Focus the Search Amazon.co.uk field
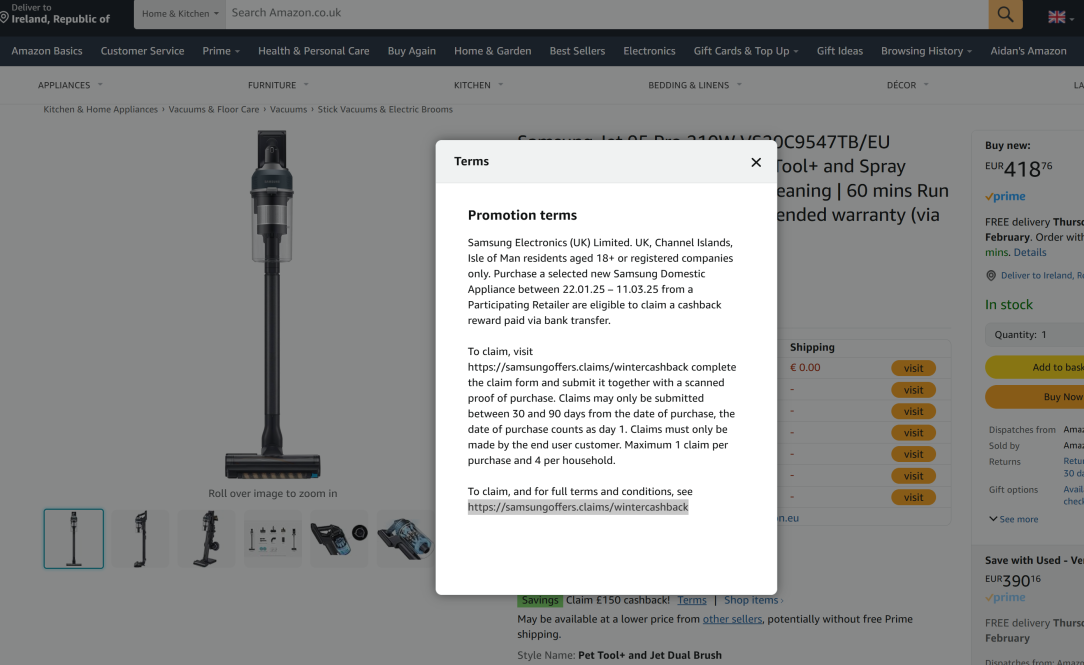Image resolution: width=1084 pixels, height=665 pixels. coord(607,14)
